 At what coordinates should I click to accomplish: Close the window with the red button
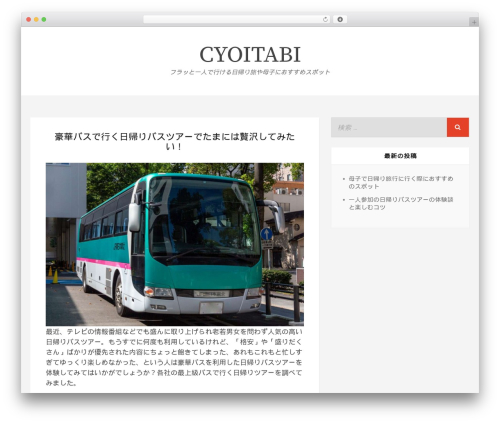pos(29,19)
